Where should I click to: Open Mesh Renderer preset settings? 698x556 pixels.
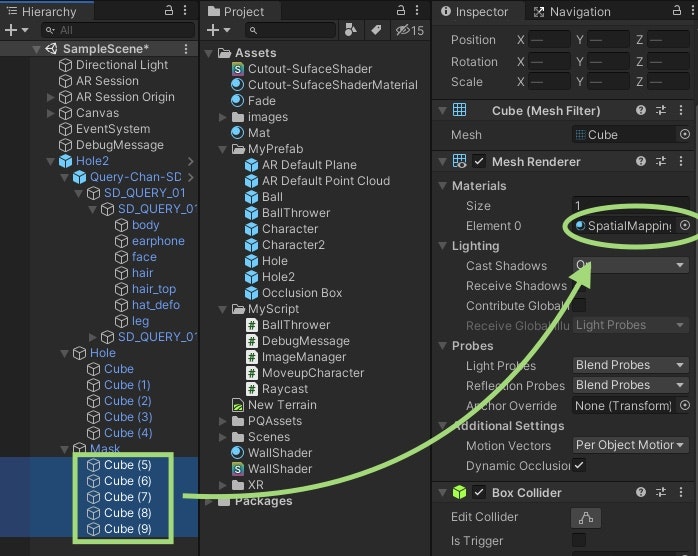click(661, 161)
